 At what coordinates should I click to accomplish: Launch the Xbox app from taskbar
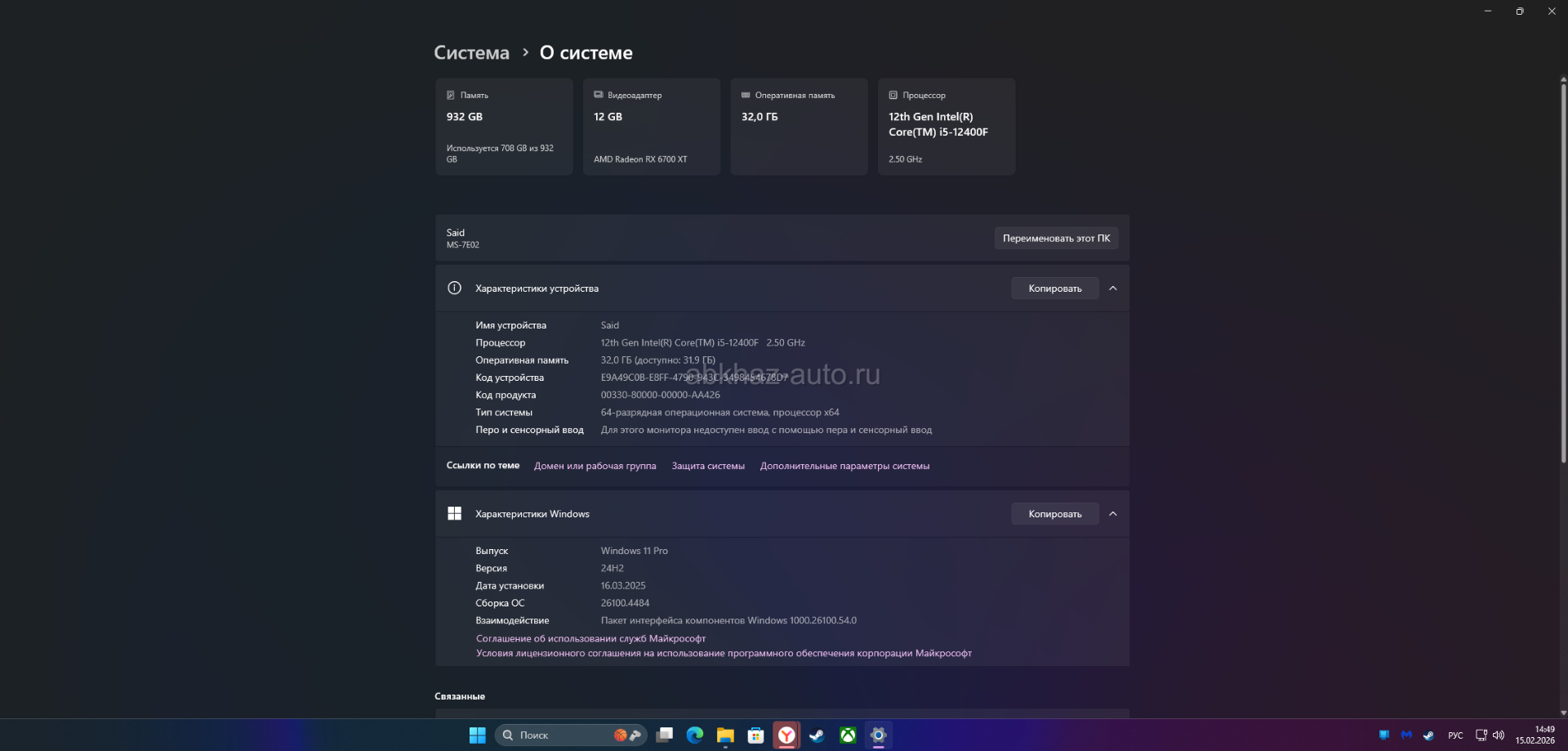coord(848,735)
